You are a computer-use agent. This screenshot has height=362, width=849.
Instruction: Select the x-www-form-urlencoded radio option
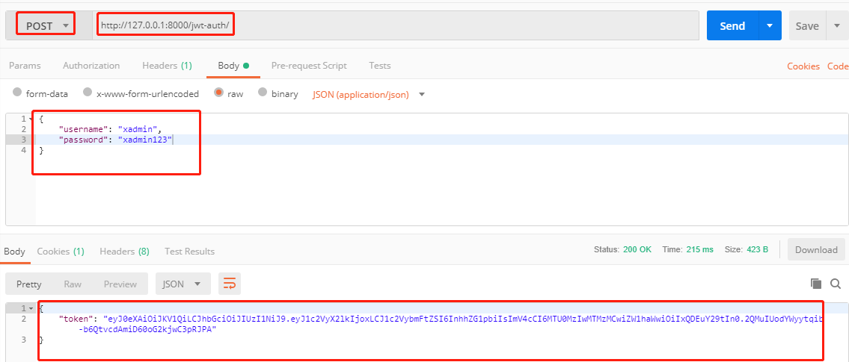pyautogui.click(x=141, y=93)
